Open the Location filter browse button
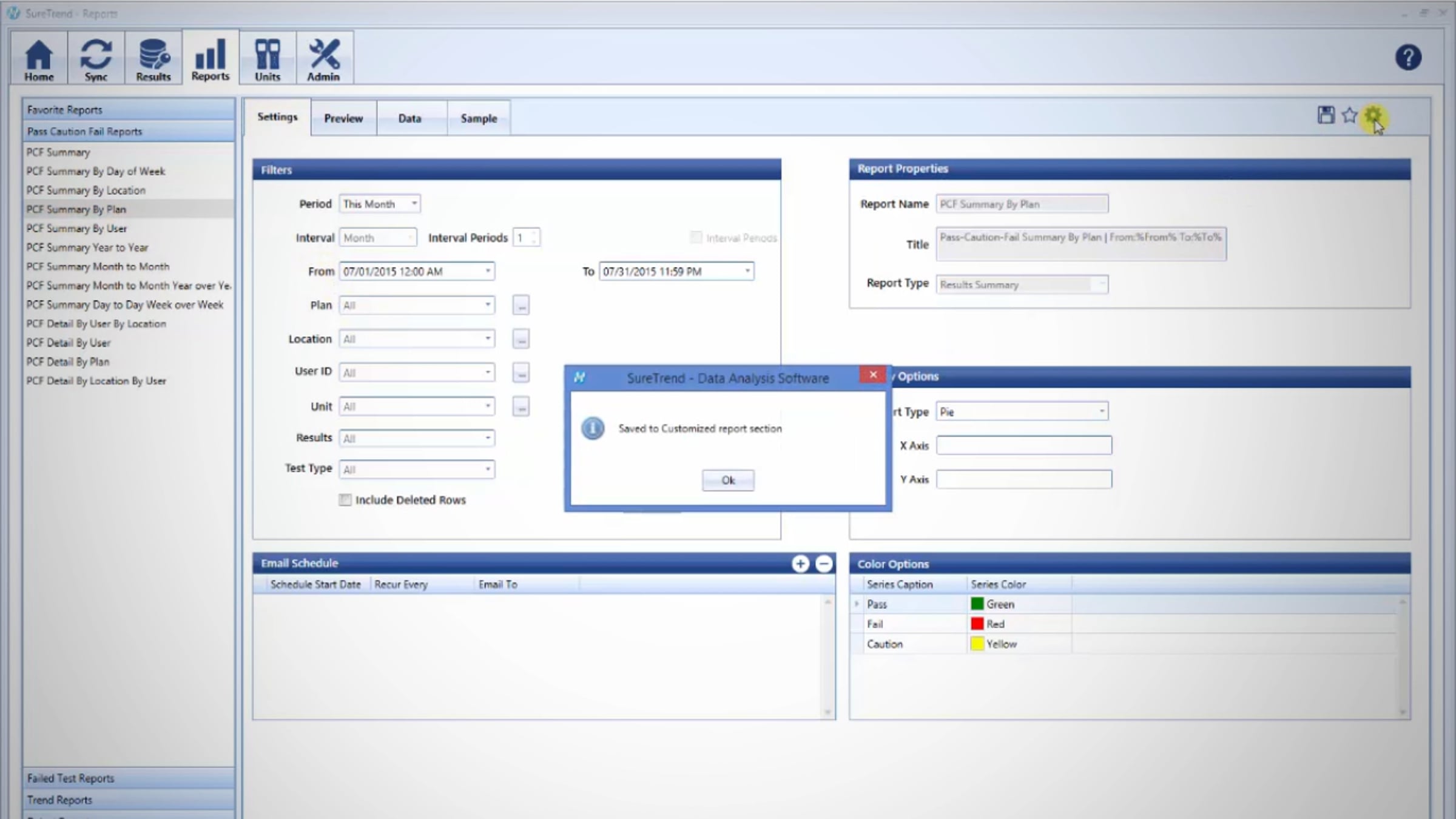The height and width of the screenshot is (819, 1456). point(521,339)
